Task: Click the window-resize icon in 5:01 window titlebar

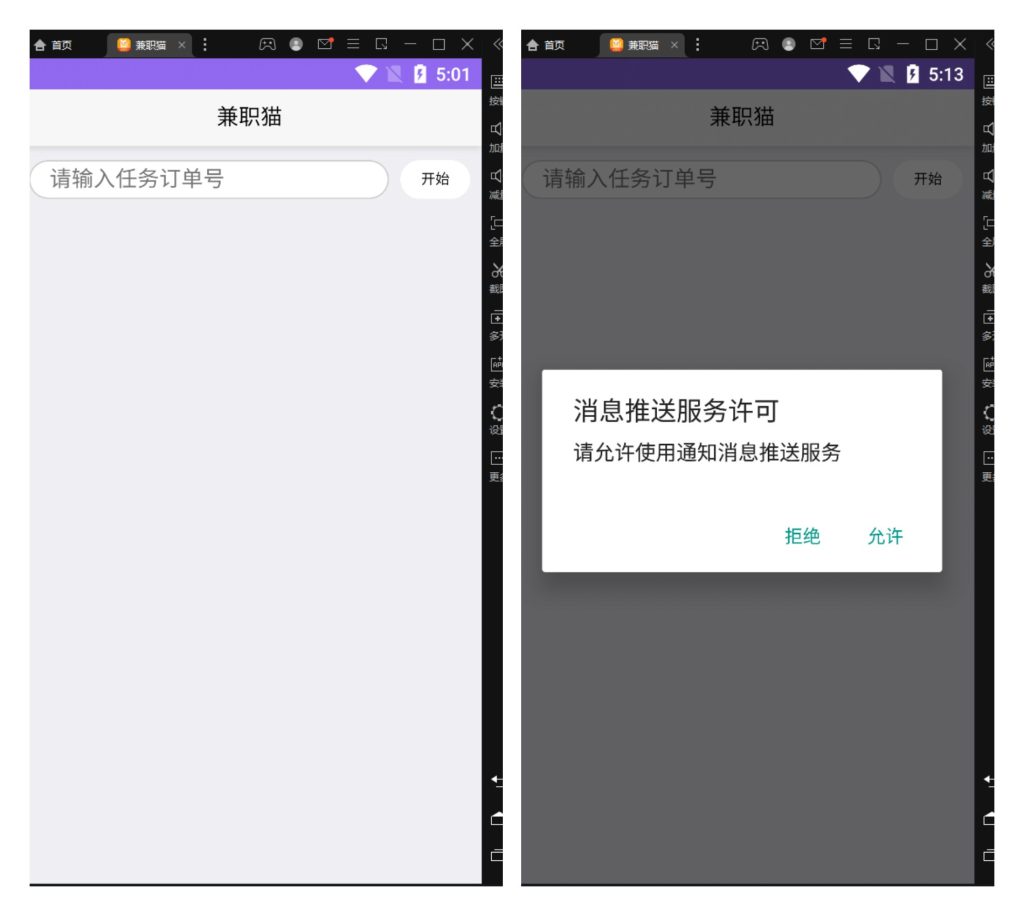Action: (381, 44)
